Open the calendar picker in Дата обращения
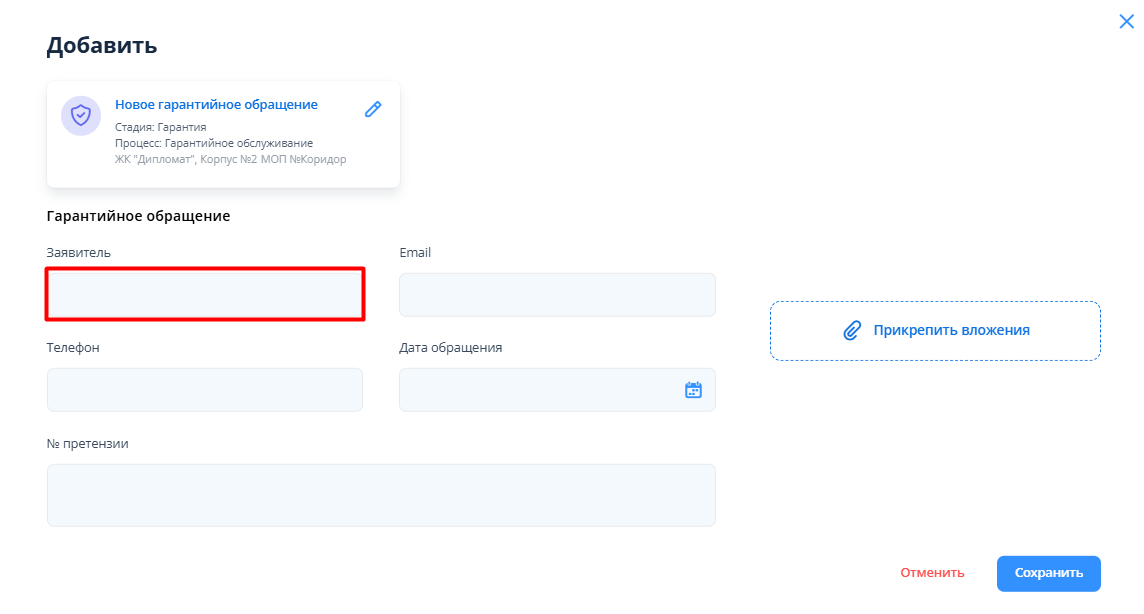 693,390
